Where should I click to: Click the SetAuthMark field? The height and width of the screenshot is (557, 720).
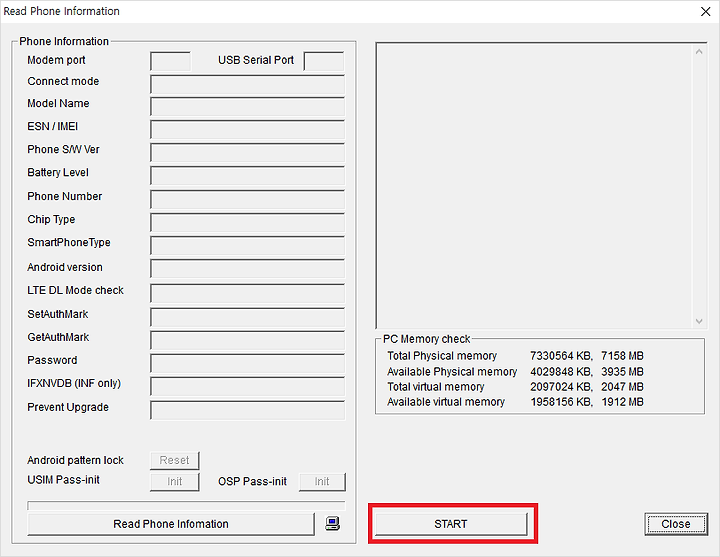(248, 317)
